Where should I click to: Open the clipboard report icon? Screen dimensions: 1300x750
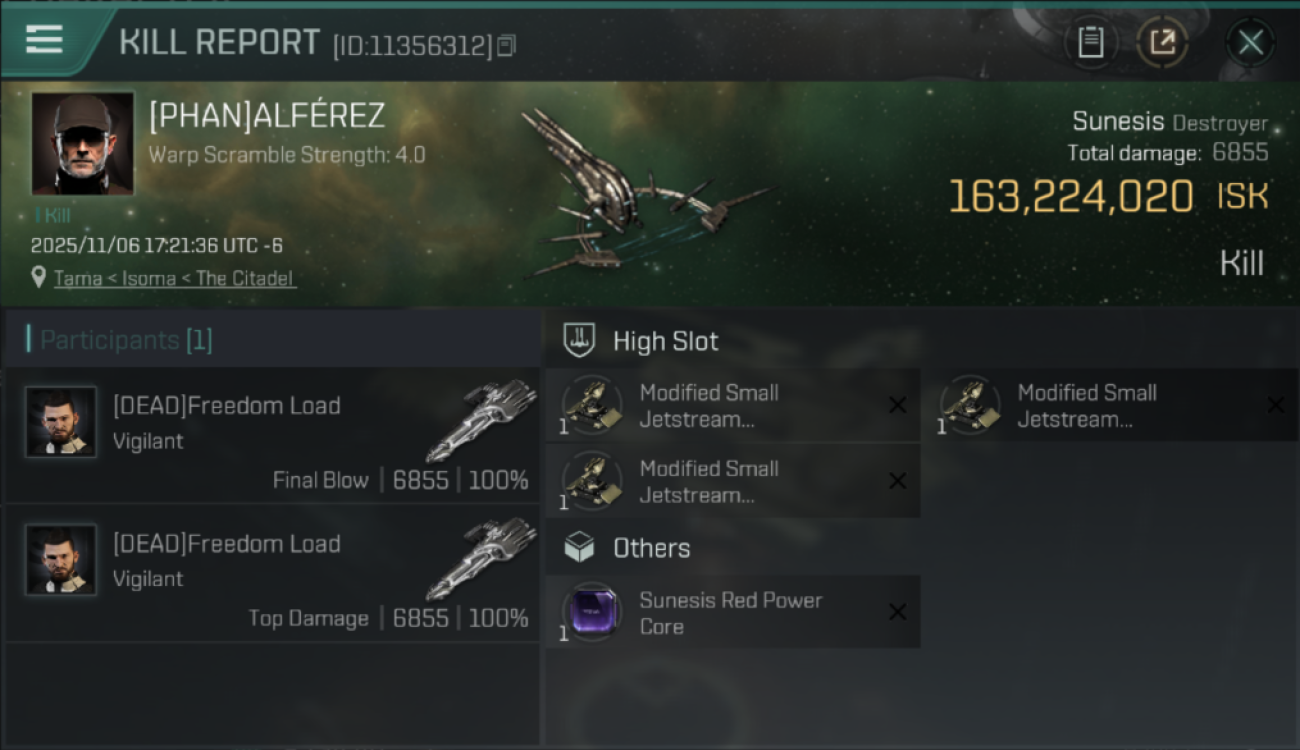click(1090, 43)
